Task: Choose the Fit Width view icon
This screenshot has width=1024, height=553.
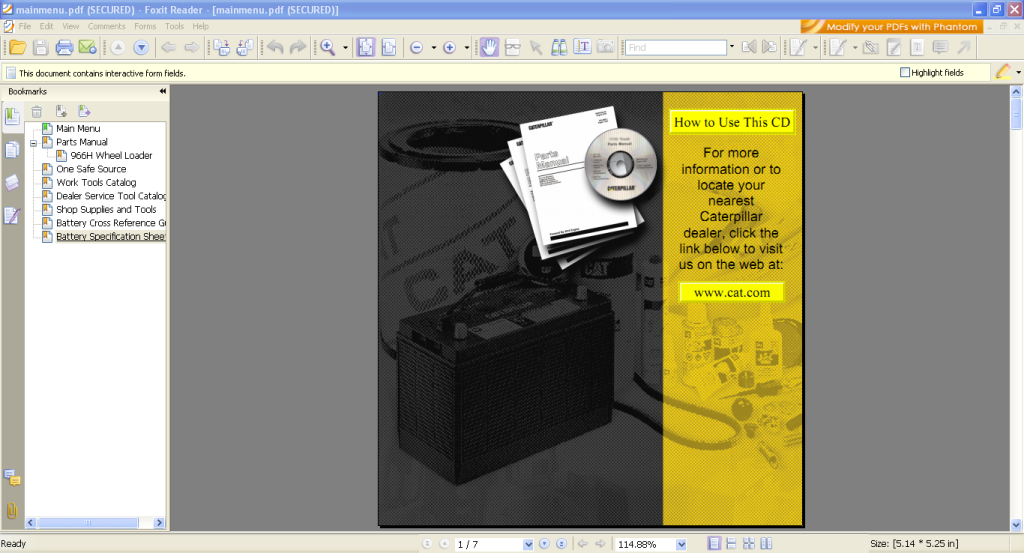Action: 389,47
